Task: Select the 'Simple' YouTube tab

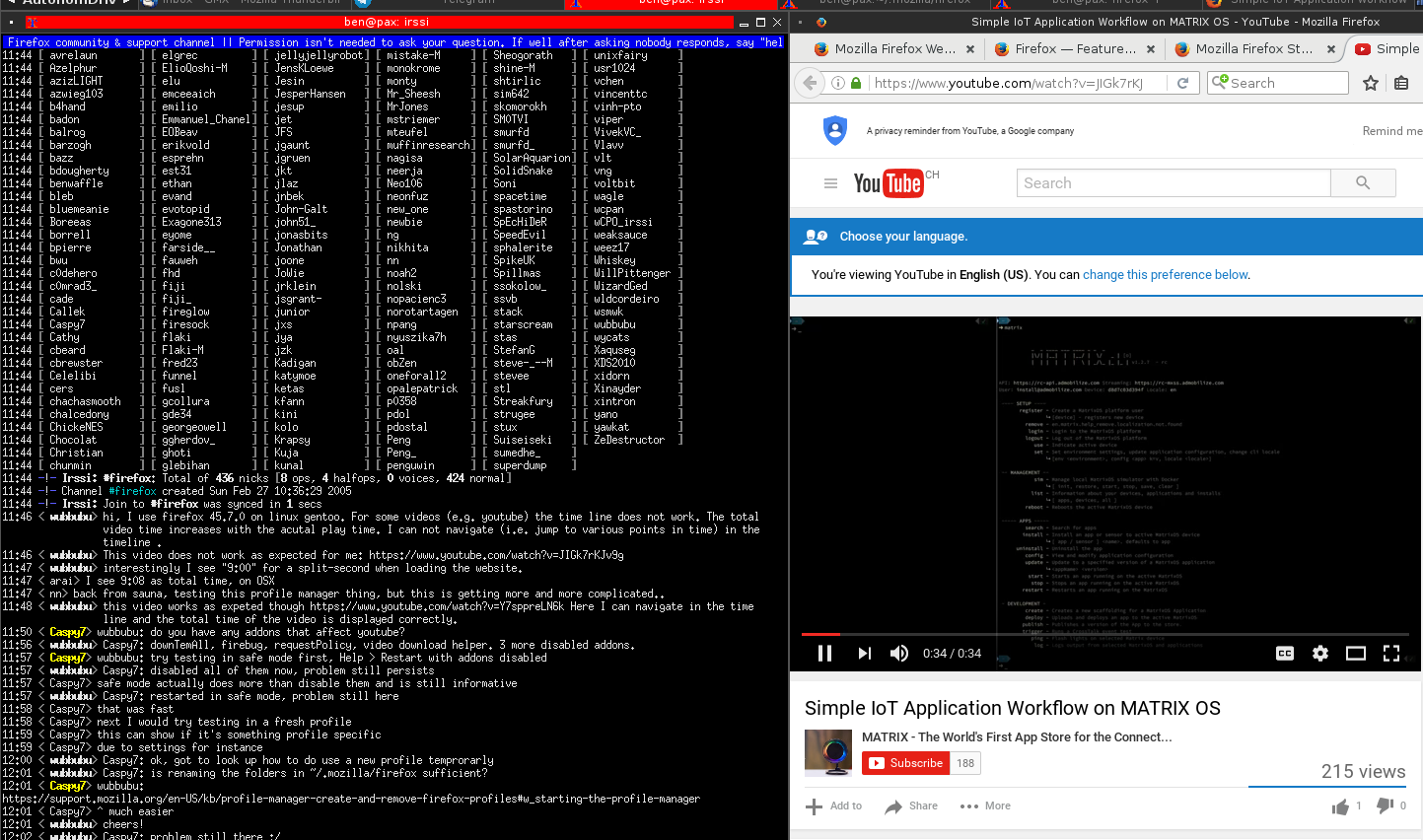Action: coord(1386,48)
